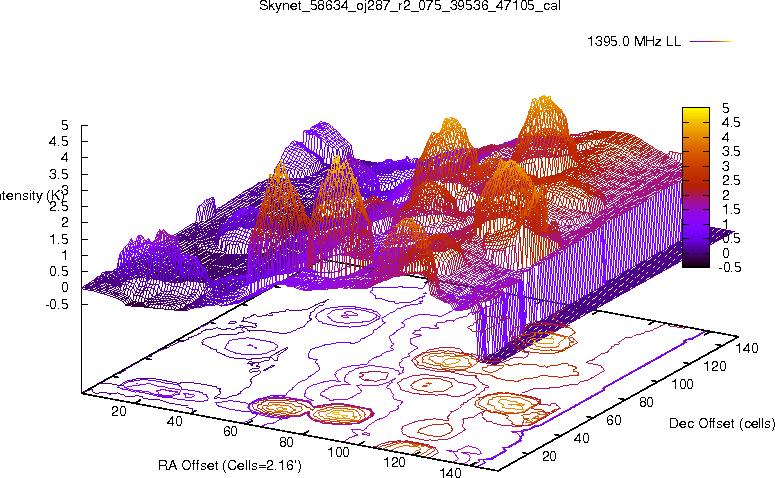Click the 2 tick on the intensity axis

pyautogui.click(x=65, y=222)
